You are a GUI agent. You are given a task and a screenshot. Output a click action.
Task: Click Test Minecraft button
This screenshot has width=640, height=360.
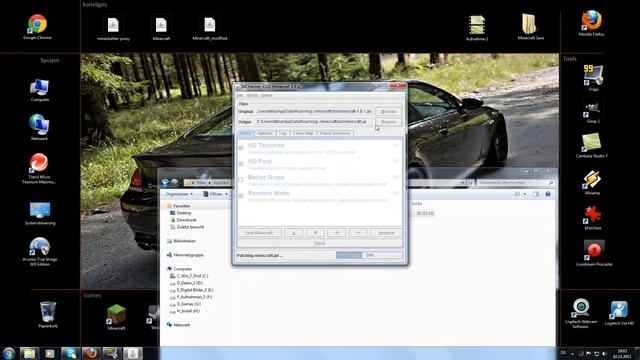pyautogui.click(x=259, y=233)
